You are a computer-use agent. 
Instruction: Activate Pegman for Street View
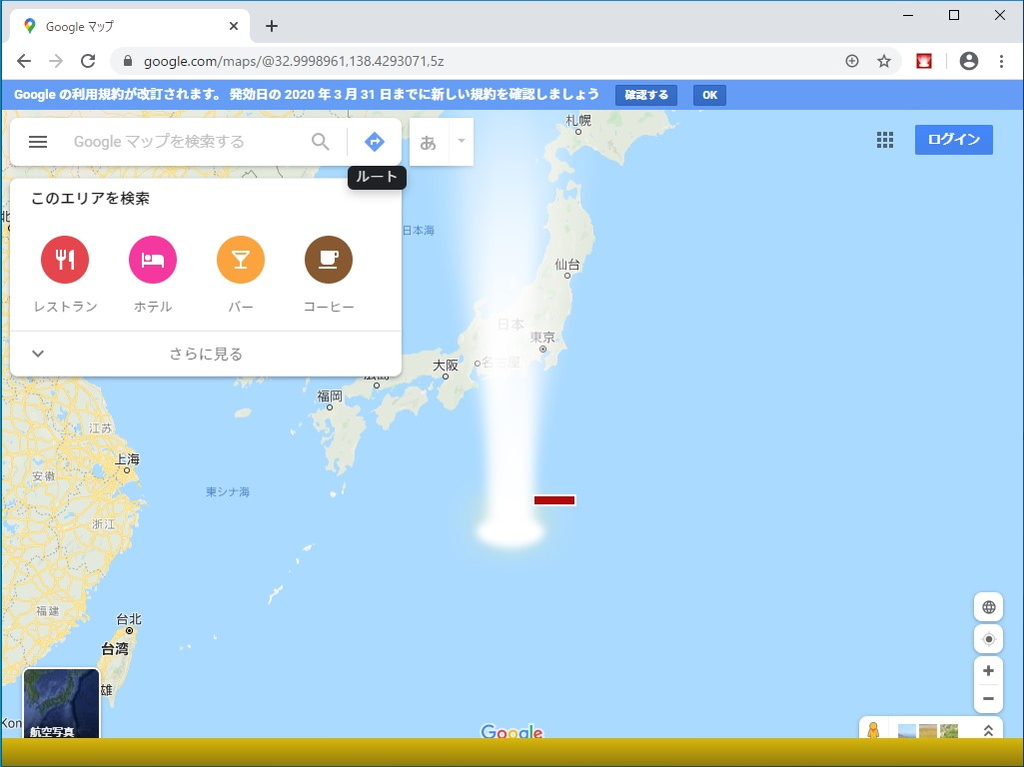click(873, 731)
